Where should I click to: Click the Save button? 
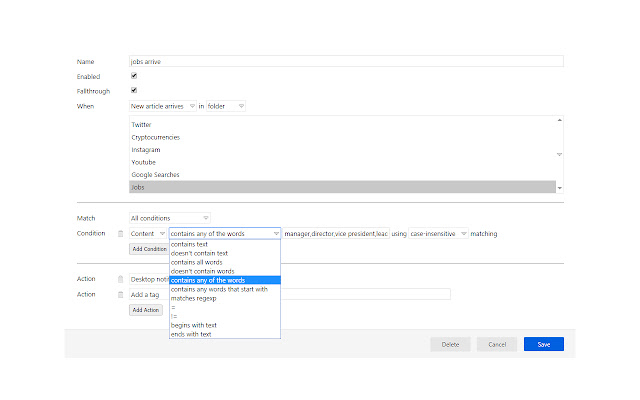(543, 344)
